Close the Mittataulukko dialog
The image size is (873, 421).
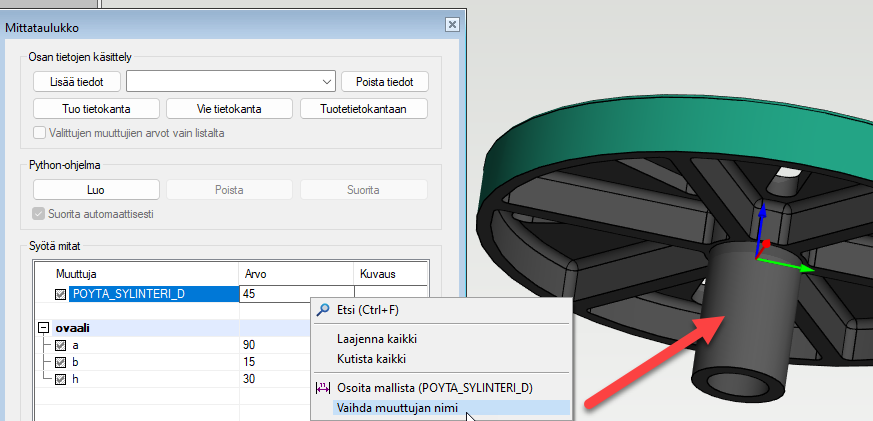tap(451, 25)
